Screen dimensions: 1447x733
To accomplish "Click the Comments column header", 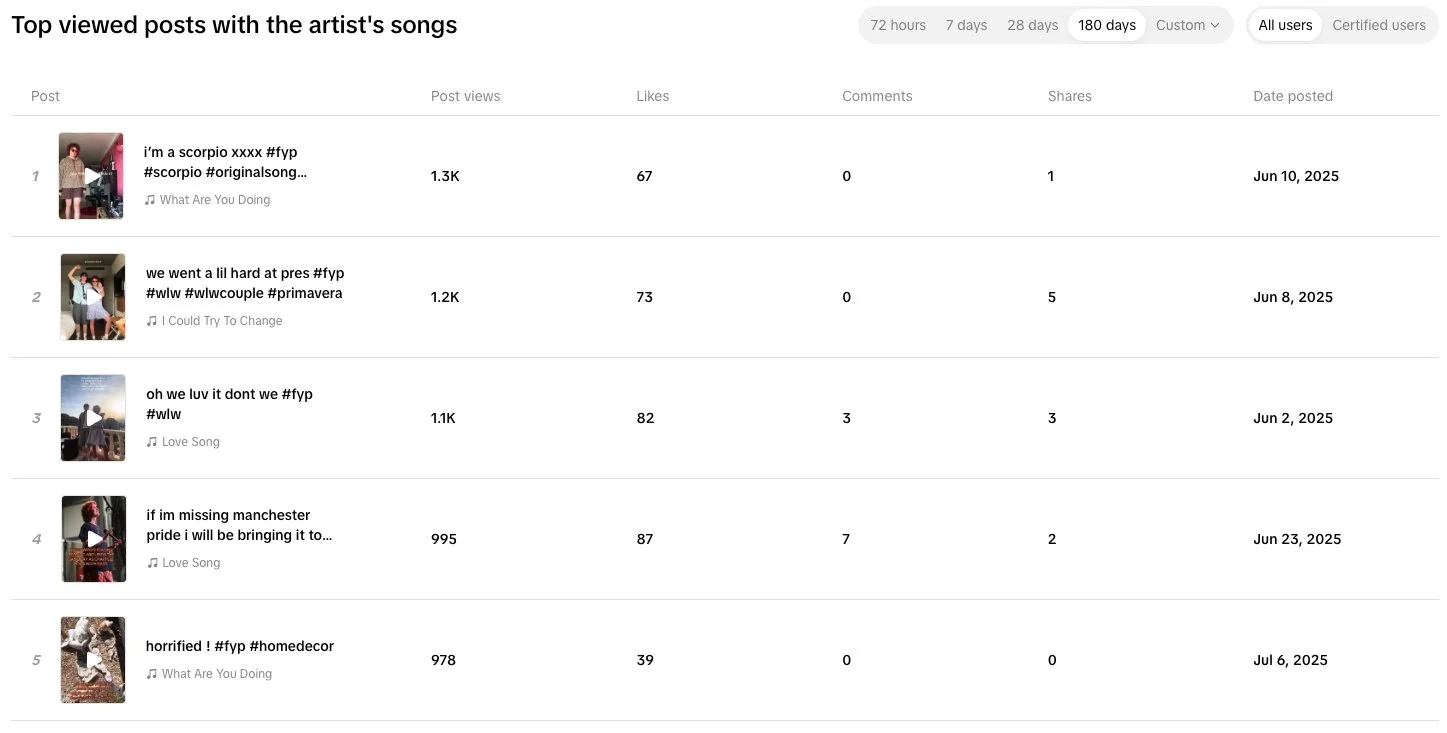I will [877, 96].
